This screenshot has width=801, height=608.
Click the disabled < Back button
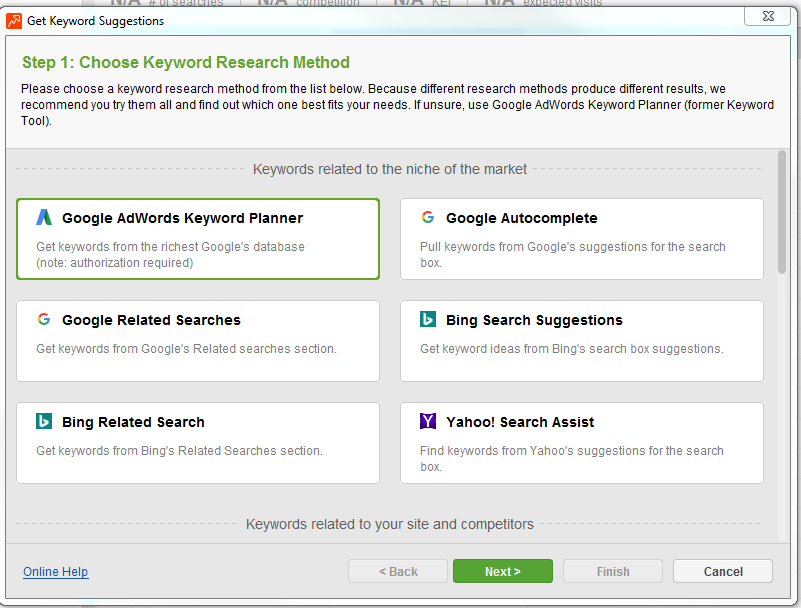(398, 571)
